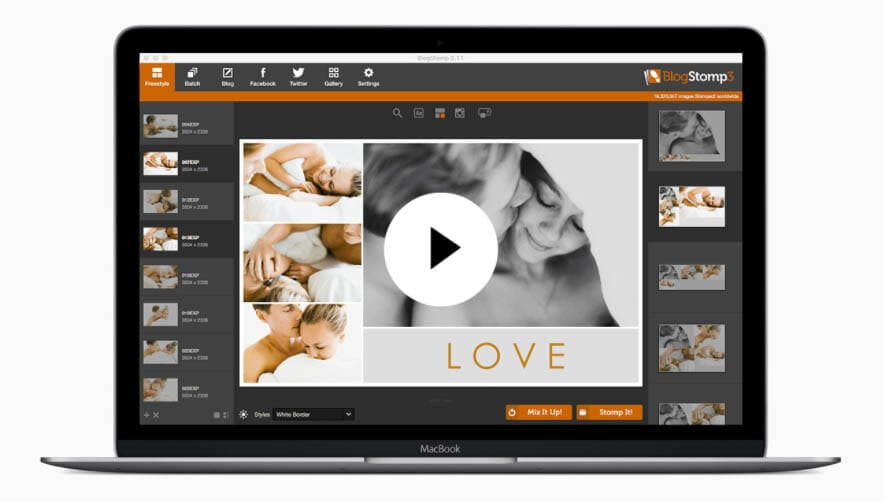Switch to the Freestyle tab
Image resolution: width=884 pixels, height=502 pixels.
(157, 76)
